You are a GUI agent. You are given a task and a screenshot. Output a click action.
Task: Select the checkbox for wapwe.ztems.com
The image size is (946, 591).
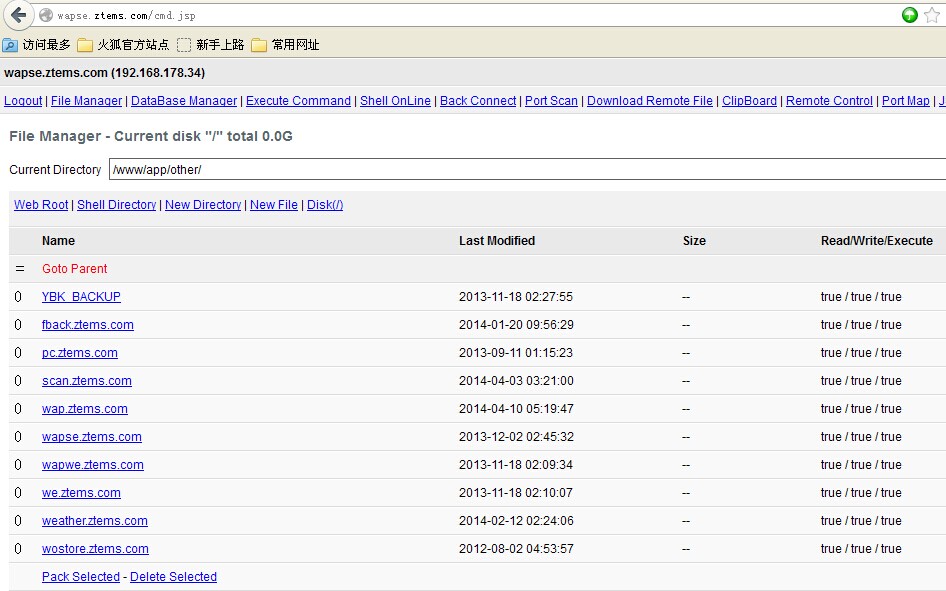(18, 465)
